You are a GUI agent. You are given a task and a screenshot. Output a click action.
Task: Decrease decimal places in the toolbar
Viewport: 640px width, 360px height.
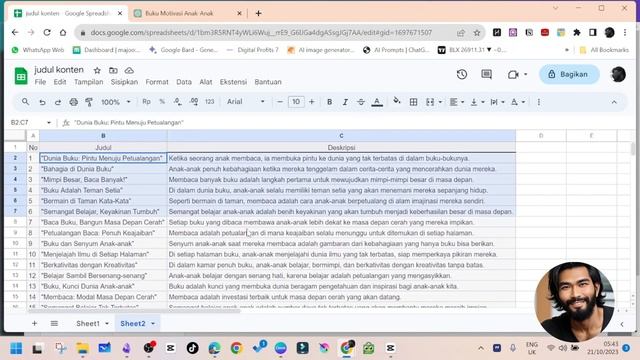click(x=178, y=102)
